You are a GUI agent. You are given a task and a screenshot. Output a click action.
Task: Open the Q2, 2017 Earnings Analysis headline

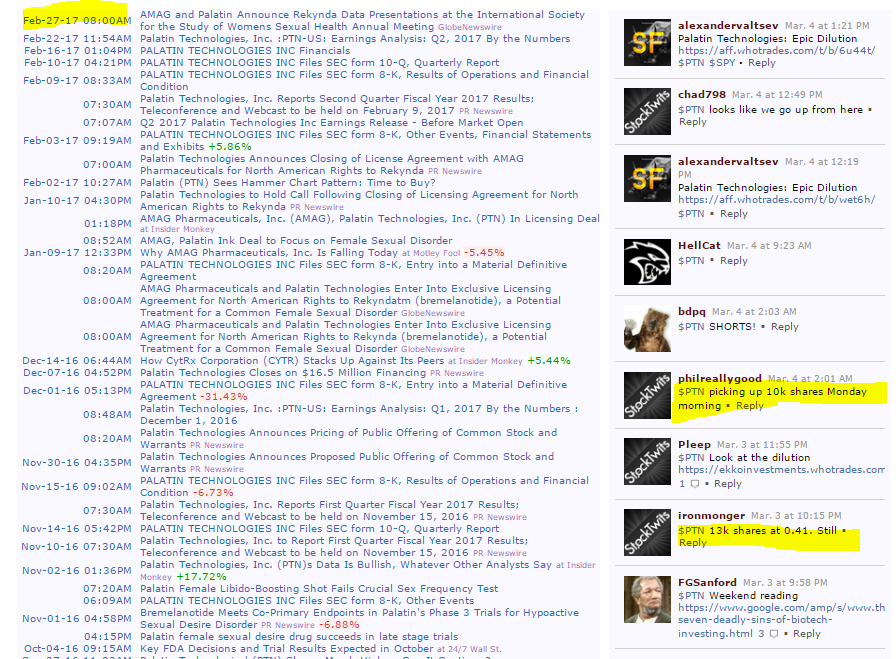point(355,39)
